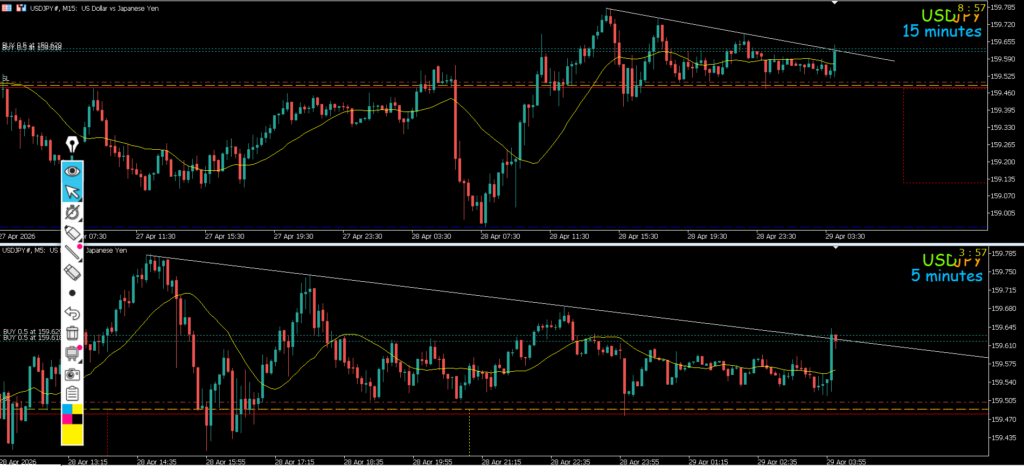Click the clipboard icon in the toolbar
This screenshot has width=1024, height=466.
[x=72, y=393]
